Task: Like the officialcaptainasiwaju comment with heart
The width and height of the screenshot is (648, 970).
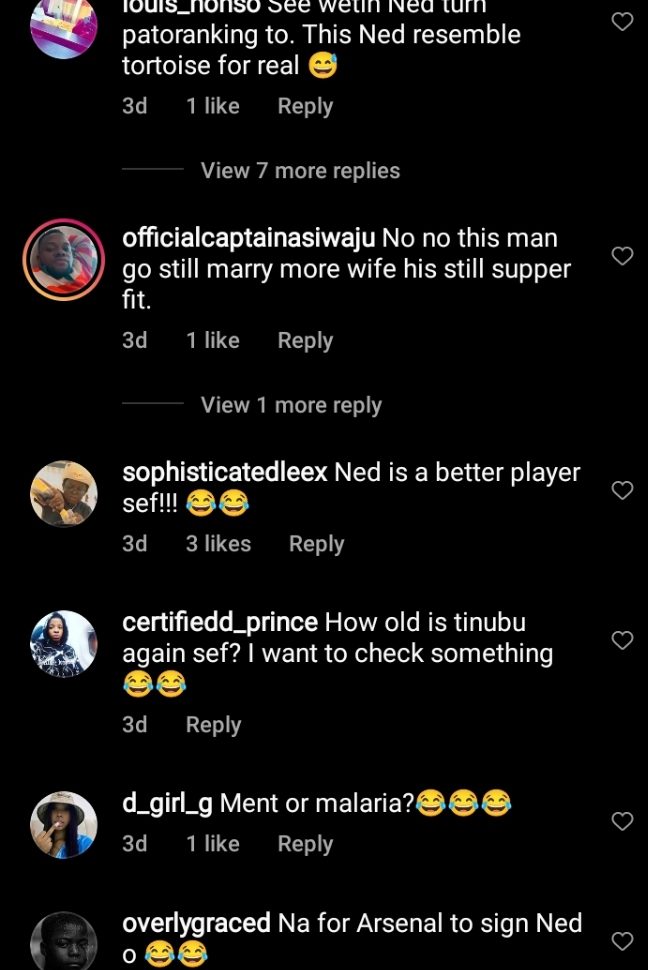Action: click(x=622, y=256)
